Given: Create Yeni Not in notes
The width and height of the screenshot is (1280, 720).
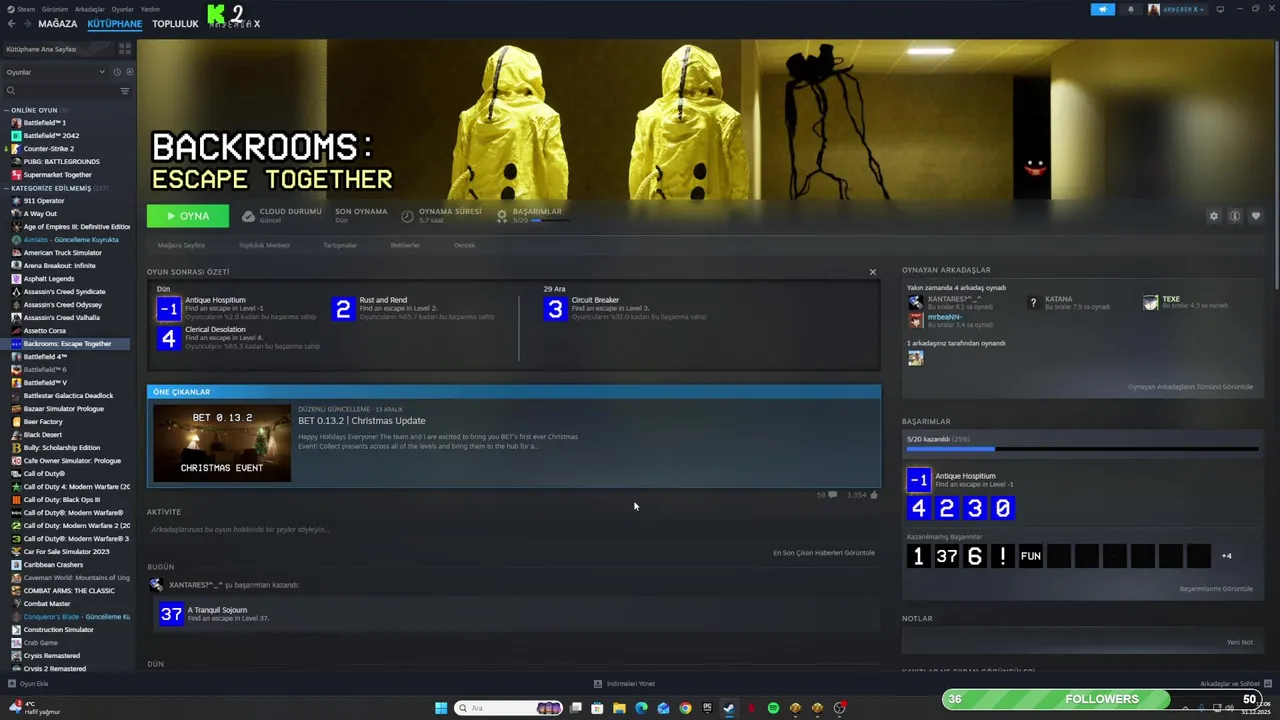Looking at the screenshot, I should click(1240, 642).
